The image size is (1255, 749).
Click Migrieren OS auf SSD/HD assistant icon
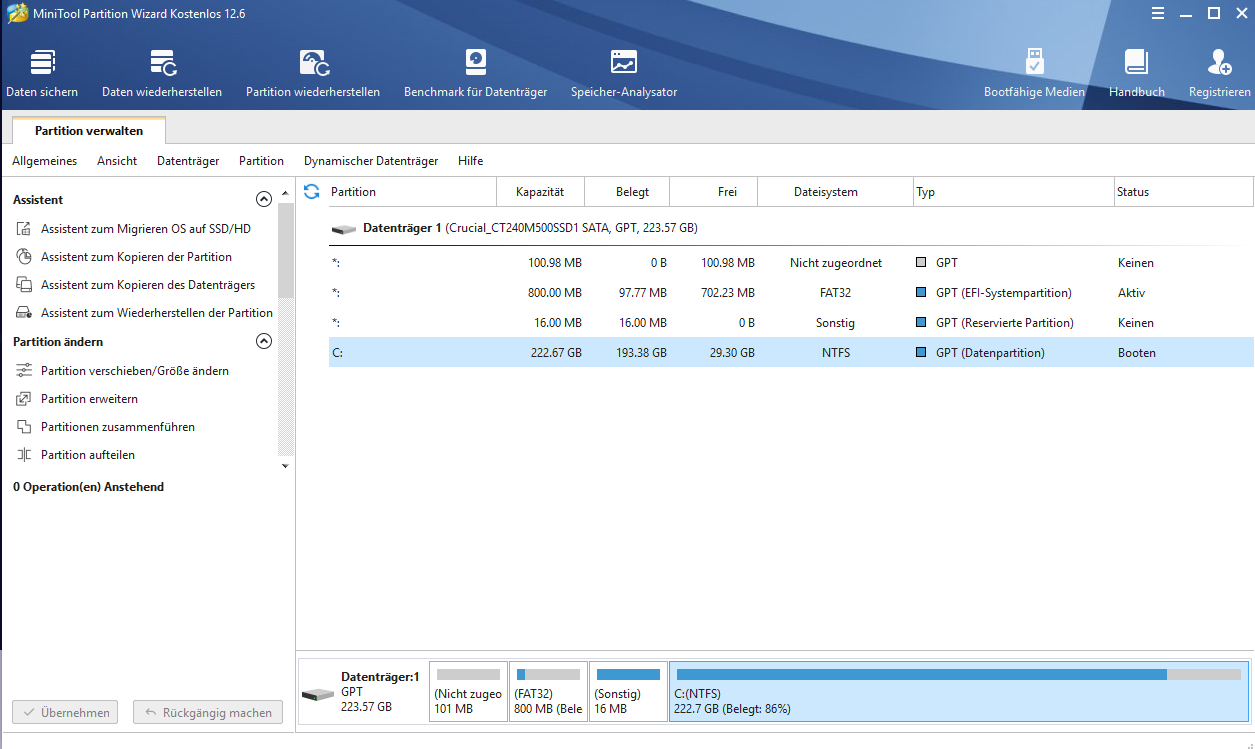tap(24, 229)
